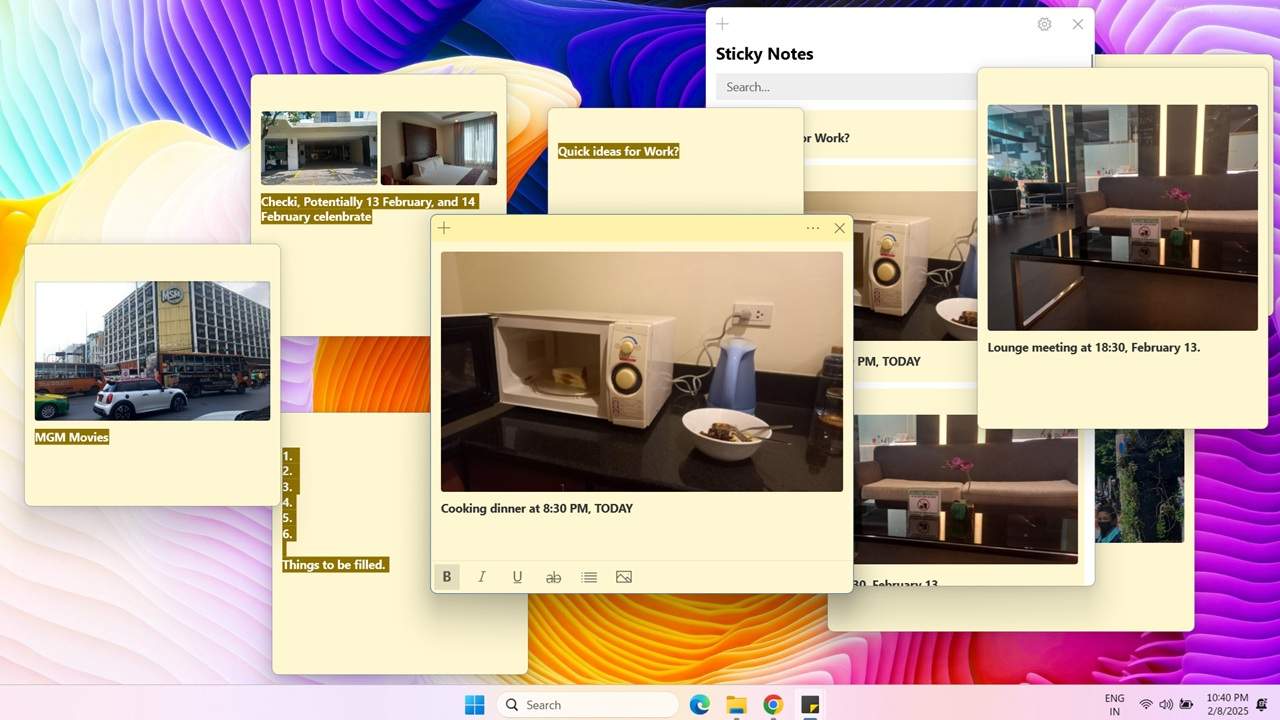Open File Explorer from the taskbar
The height and width of the screenshot is (720, 1280).
(x=736, y=704)
